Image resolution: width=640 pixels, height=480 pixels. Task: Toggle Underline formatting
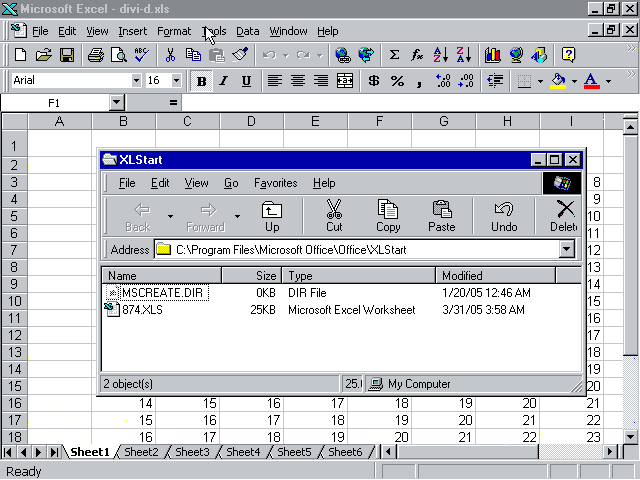[x=246, y=81]
